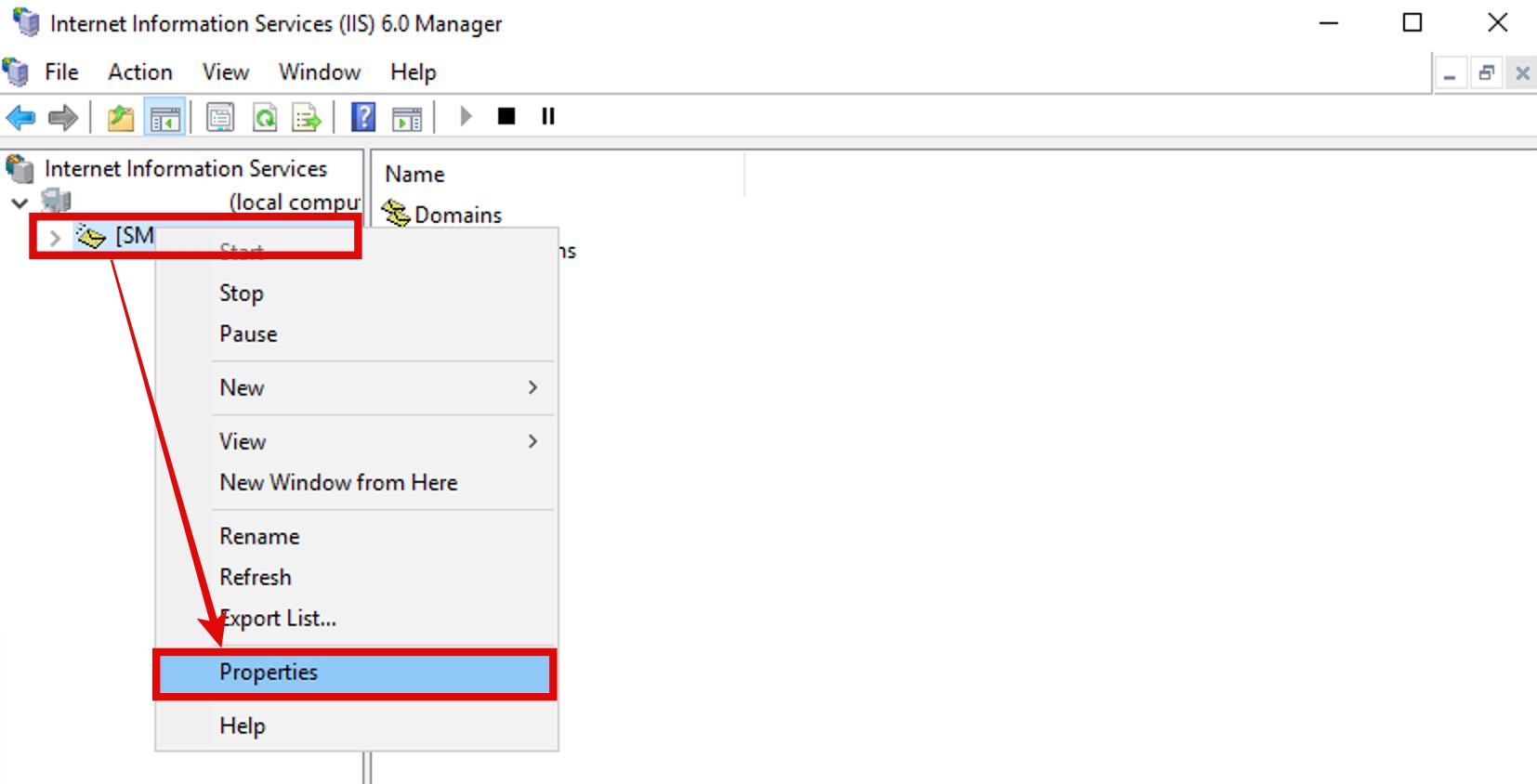Click the gray Forward arrow in toolbar
Viewport: 1537px width, 784px height.
62,117
